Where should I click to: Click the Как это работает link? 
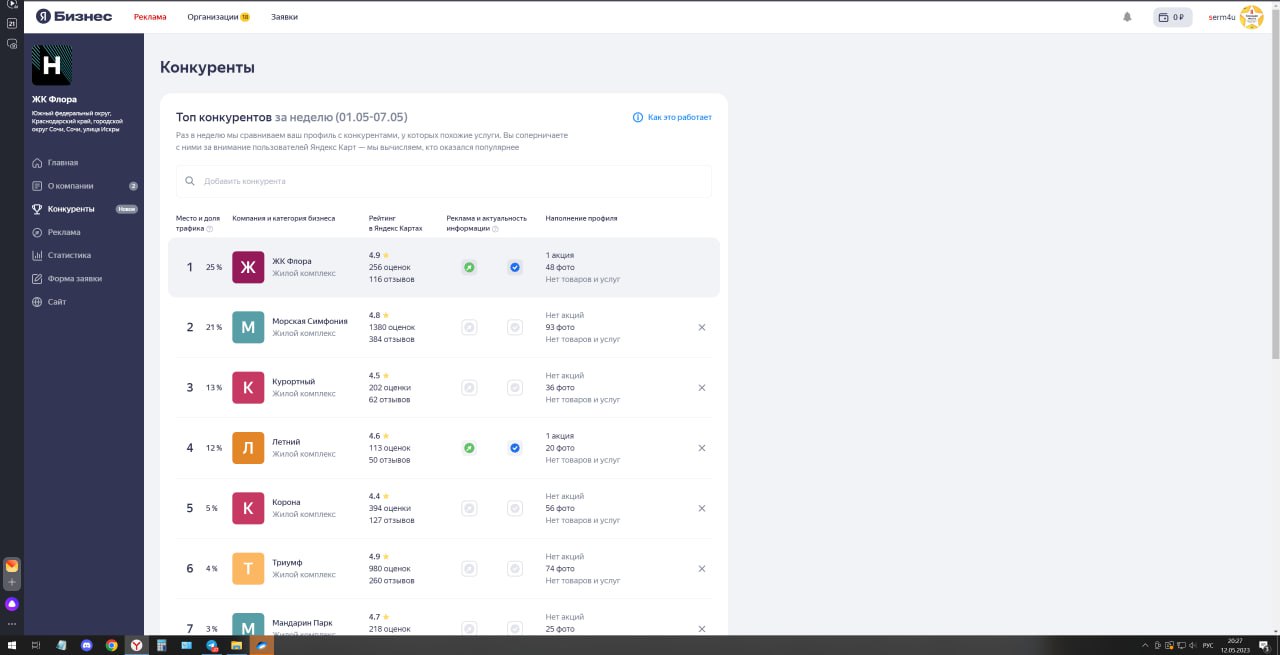pos(679,118)
